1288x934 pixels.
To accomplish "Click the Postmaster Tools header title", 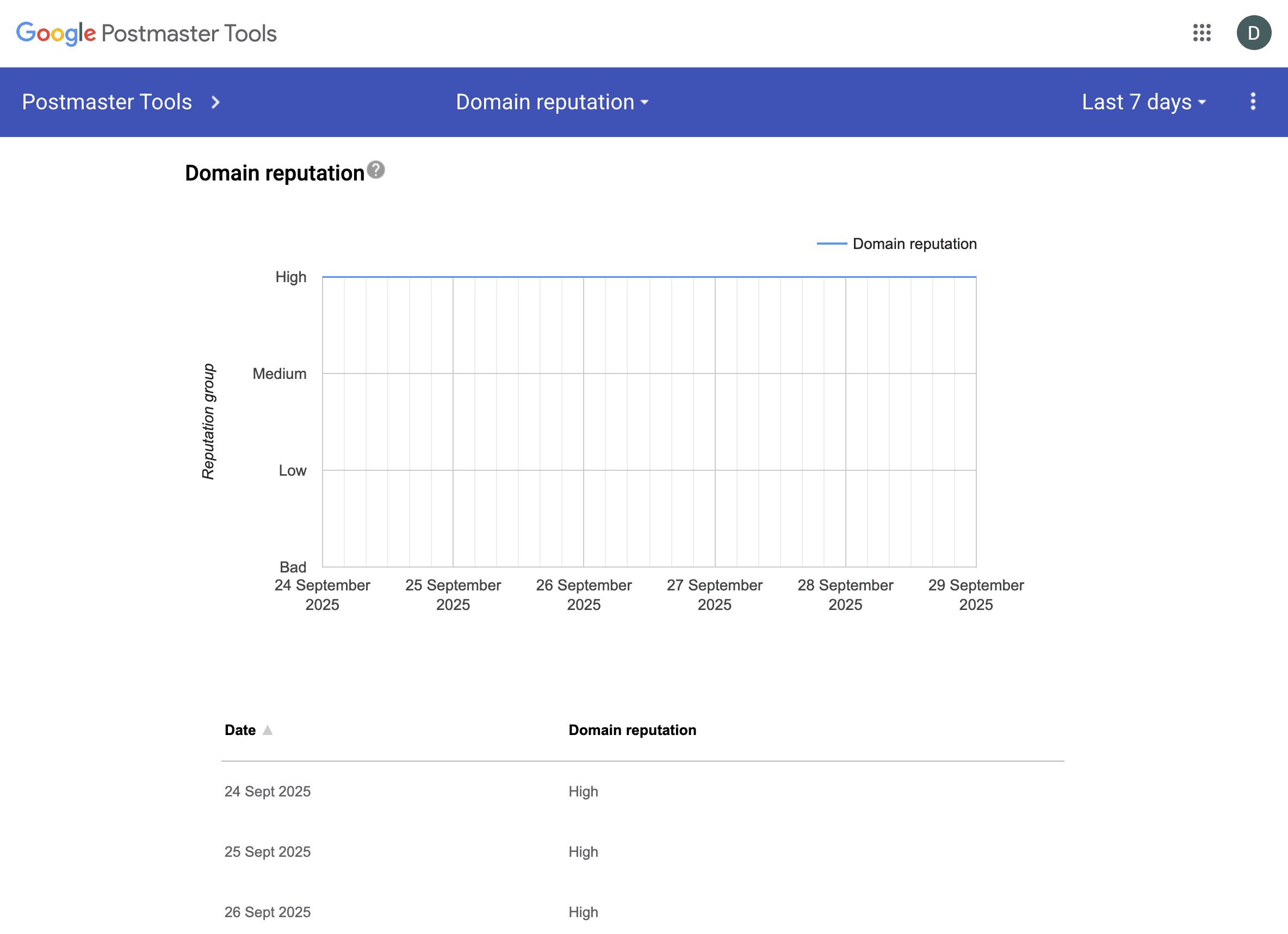I will tap(189, 33).
